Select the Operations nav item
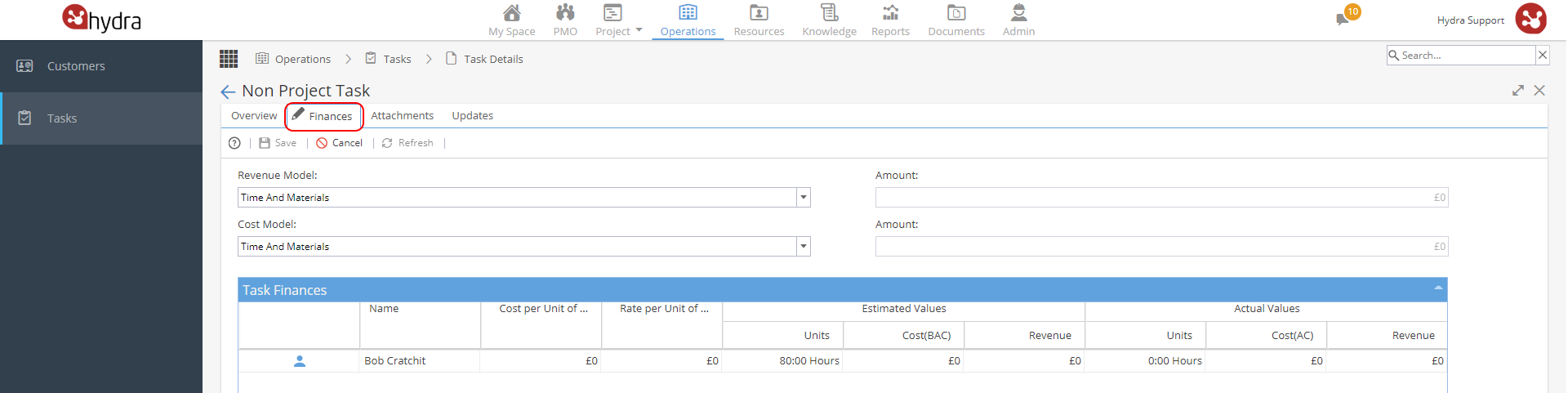Screen dimensions: 1568x393 tap(688, 20)
